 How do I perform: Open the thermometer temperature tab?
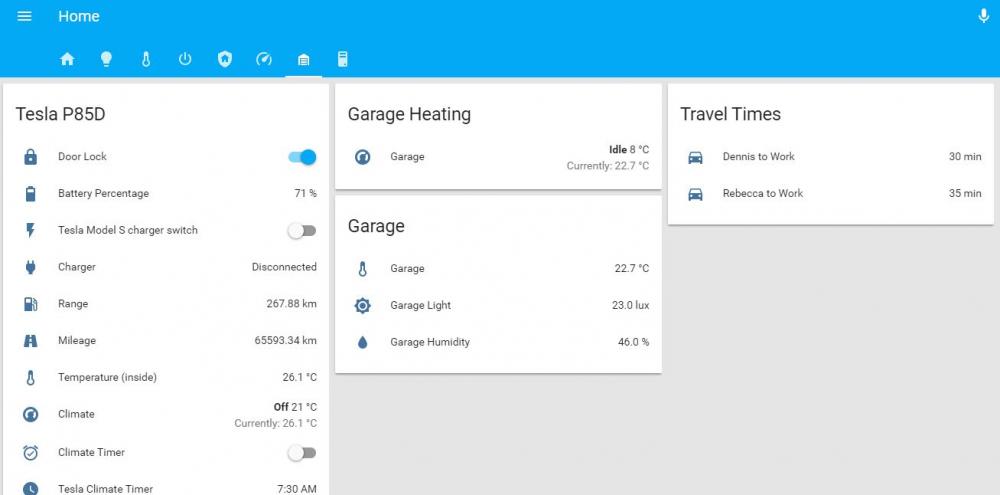(146, 59)
